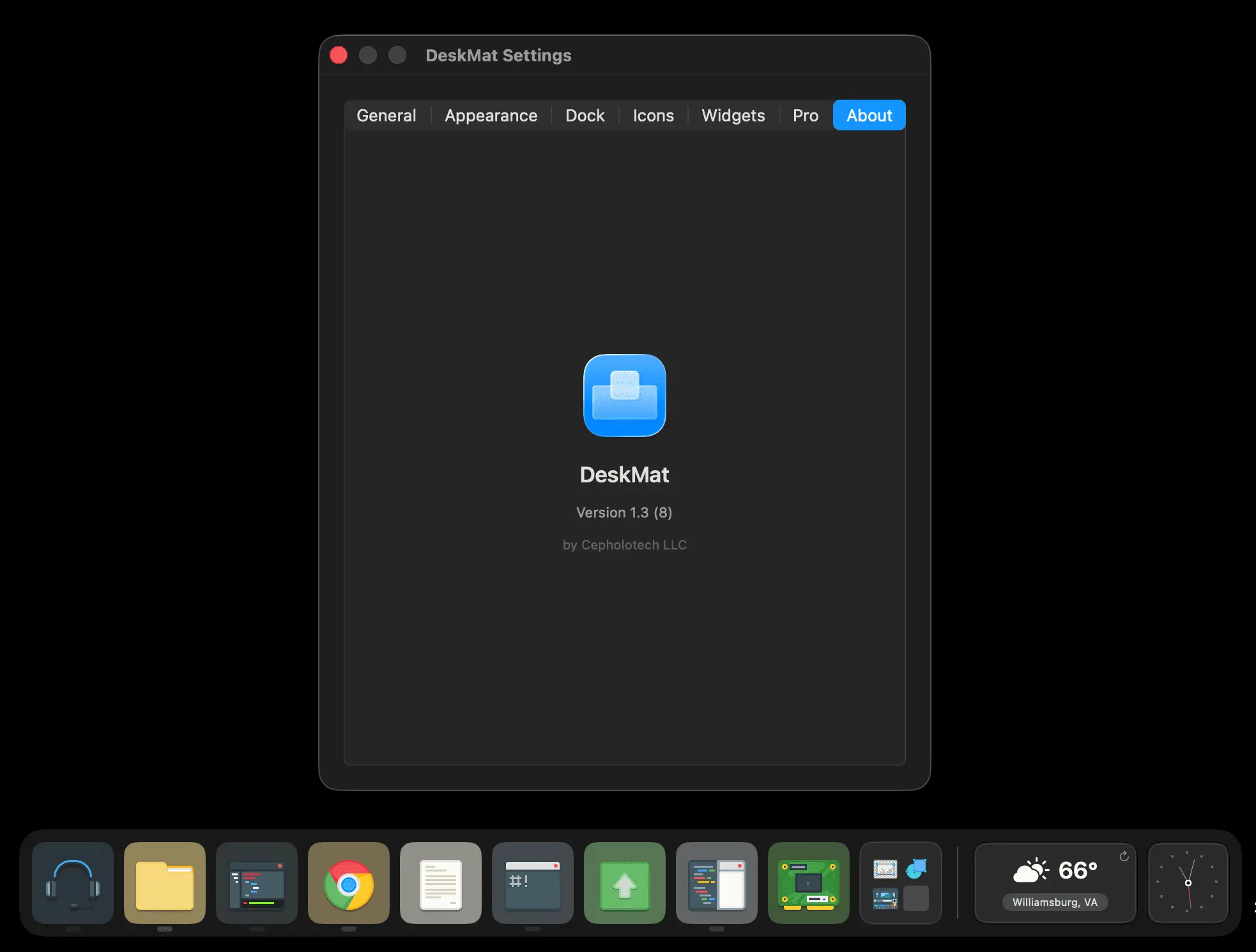Open the split code preview dock icon

pyautogui.click(x=717, y=882)
